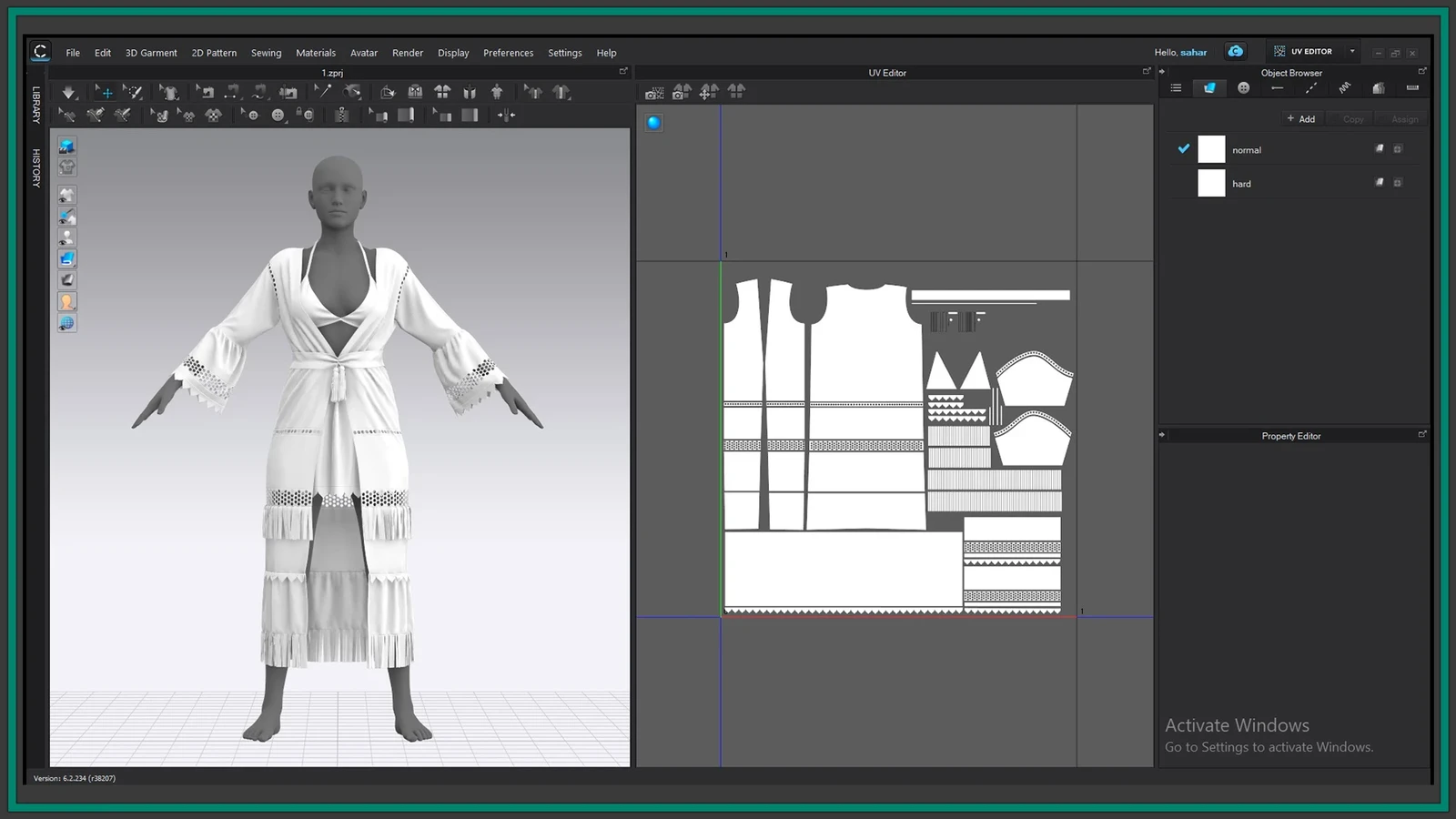The image size is (1456, 819).
Task: Open the LIBRARY side tab
Action: 36,105
